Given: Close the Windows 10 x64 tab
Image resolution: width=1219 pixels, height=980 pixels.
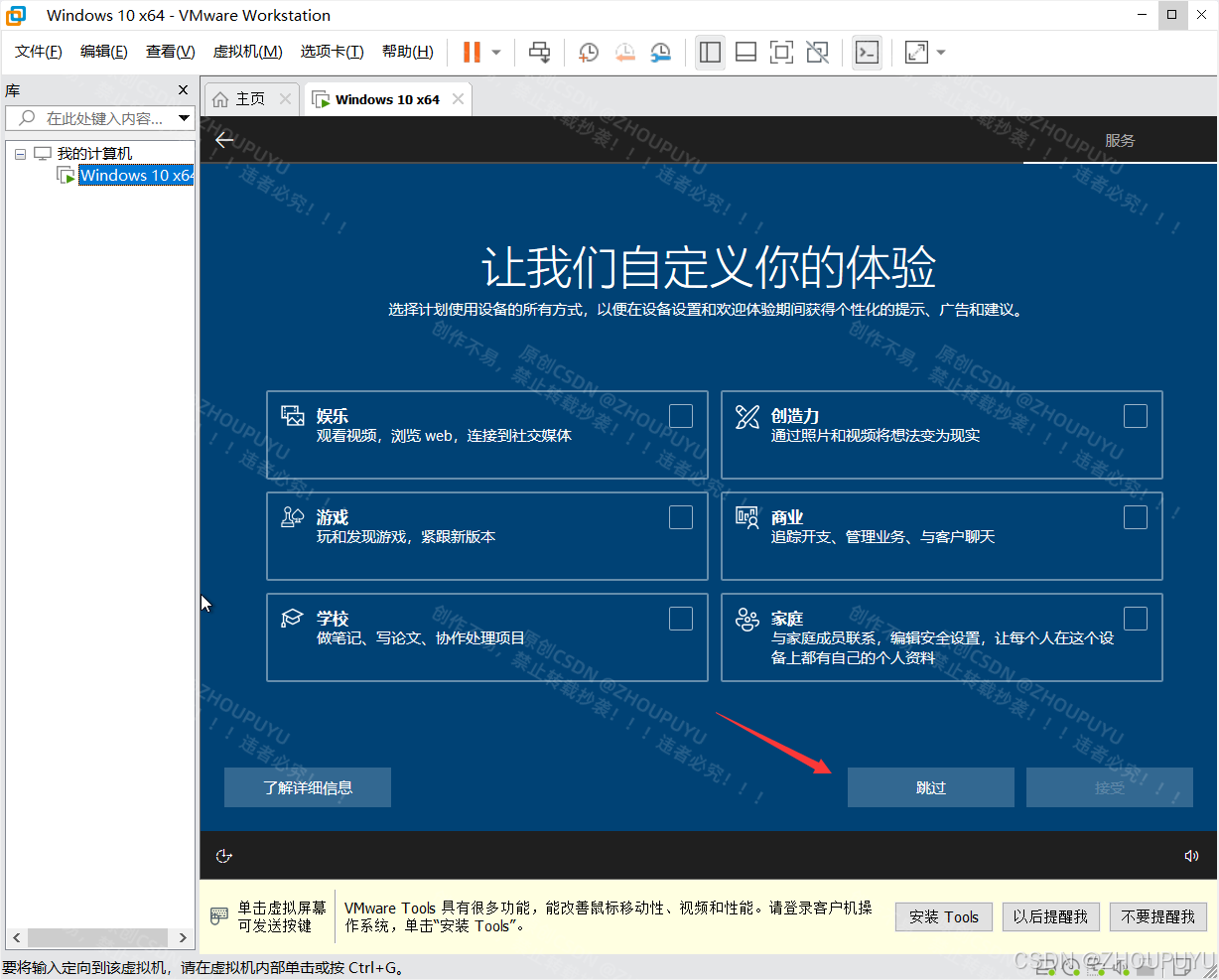Looking at the screenshot, I should pyautogui.click(x=458, y=98).
